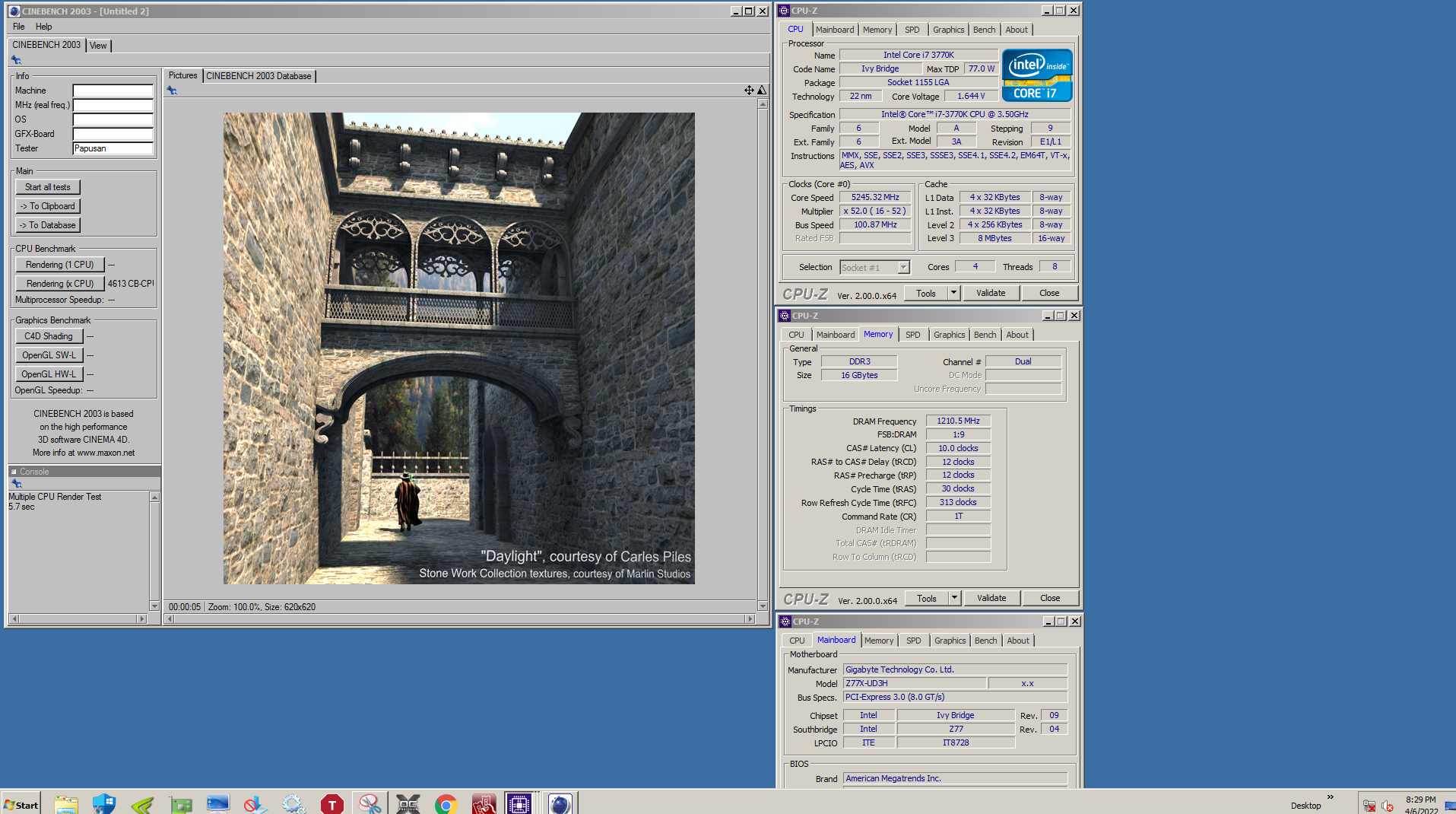Start the OpenGL HW-L test
This screenshot has height=814, width=1456.
[49, 374]
